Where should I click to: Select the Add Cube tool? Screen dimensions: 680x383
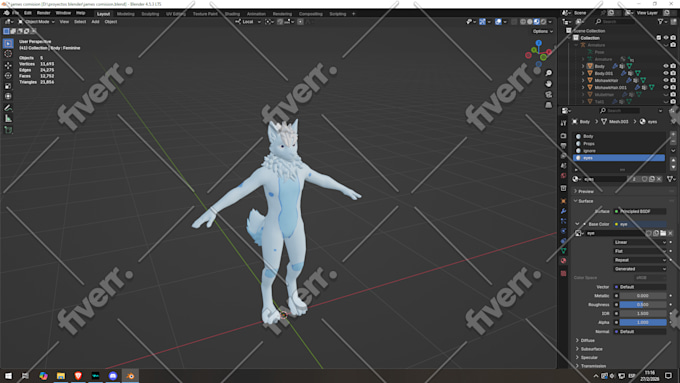click(x=8, y=130)
